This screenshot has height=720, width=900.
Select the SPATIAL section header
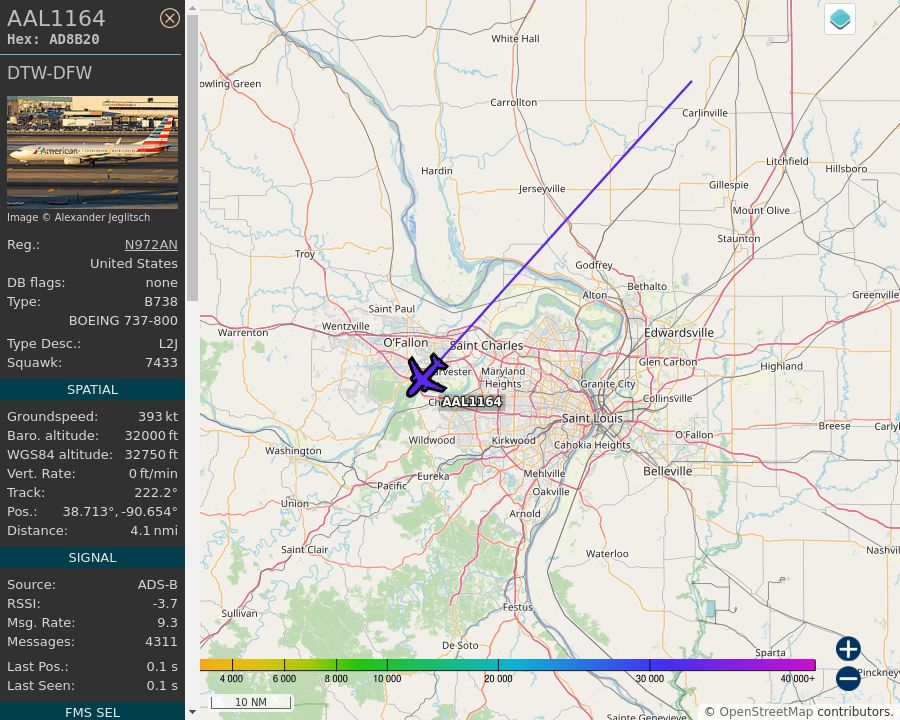click(x=92, y=390)
